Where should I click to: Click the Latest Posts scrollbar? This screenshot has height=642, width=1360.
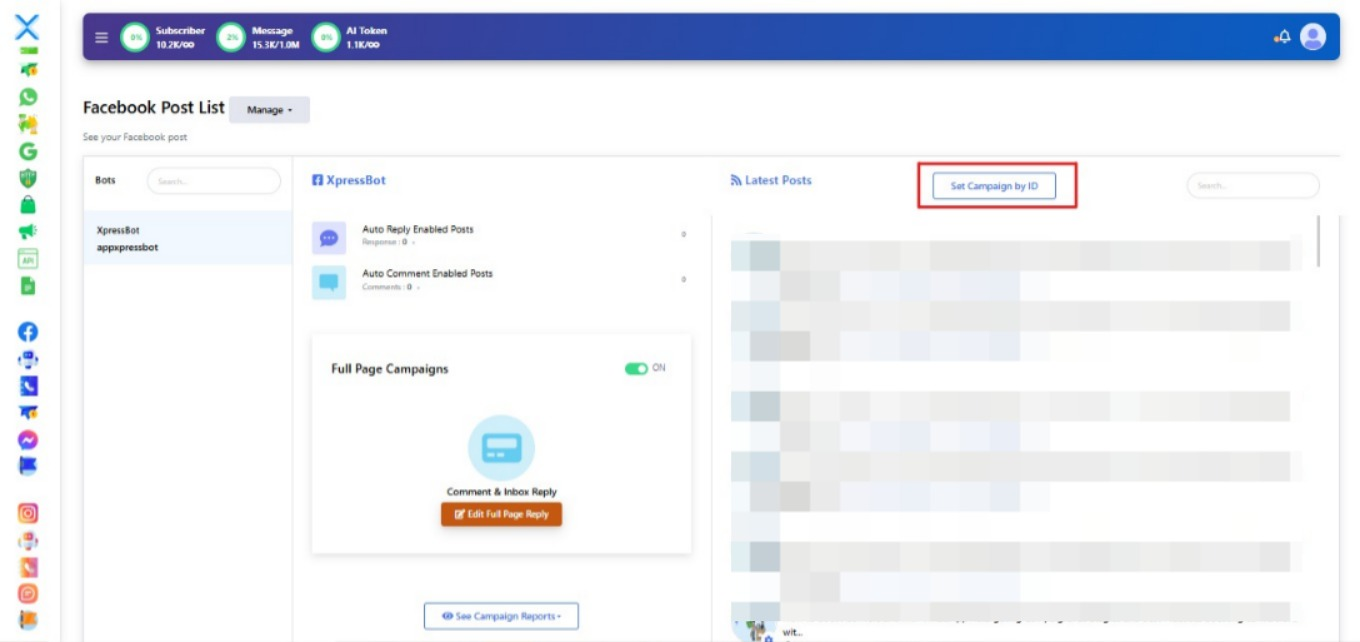[x=1319, y=242]
